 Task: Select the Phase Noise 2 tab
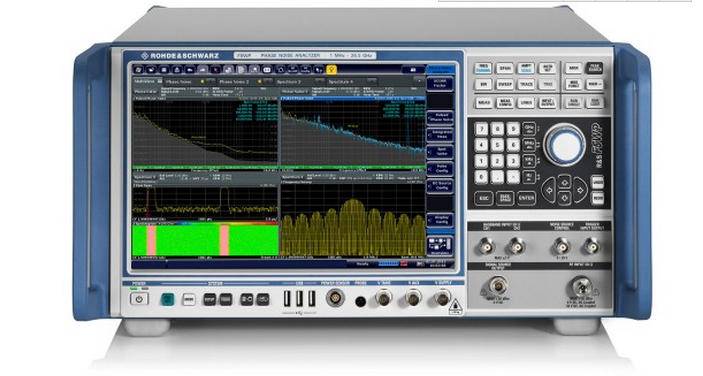pyautogui.click(x=234, y=82)
